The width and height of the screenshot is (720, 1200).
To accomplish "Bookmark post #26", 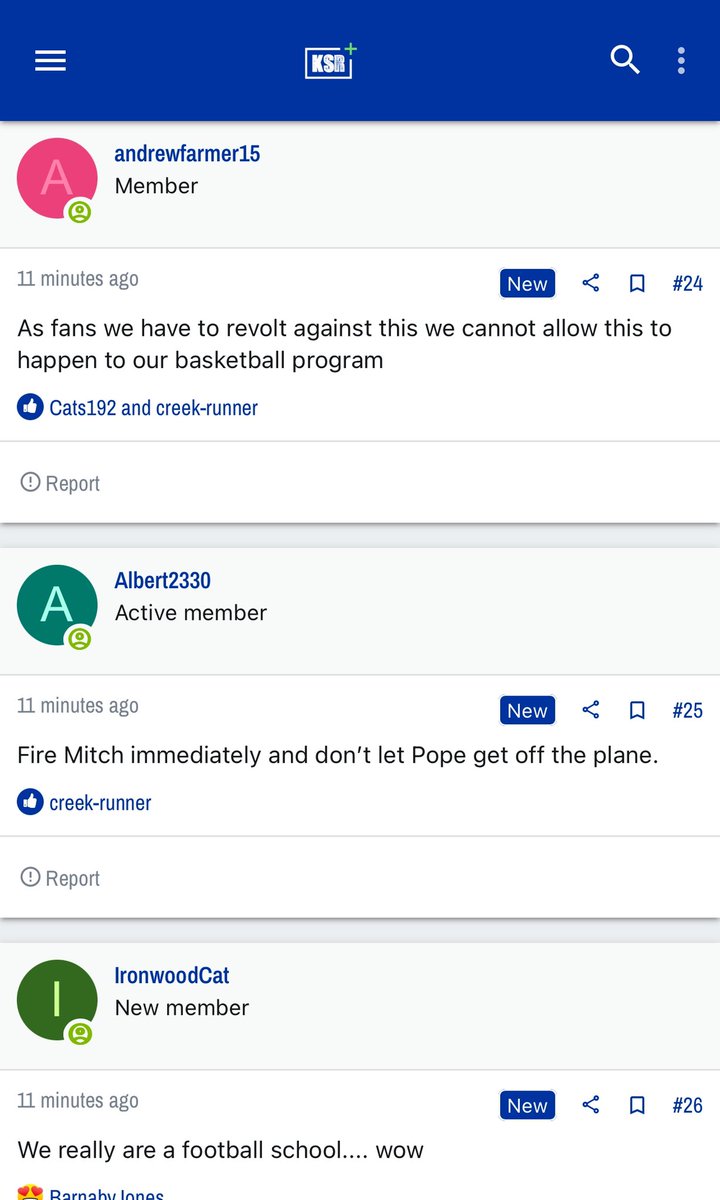I will click(x=637, y=1106).
